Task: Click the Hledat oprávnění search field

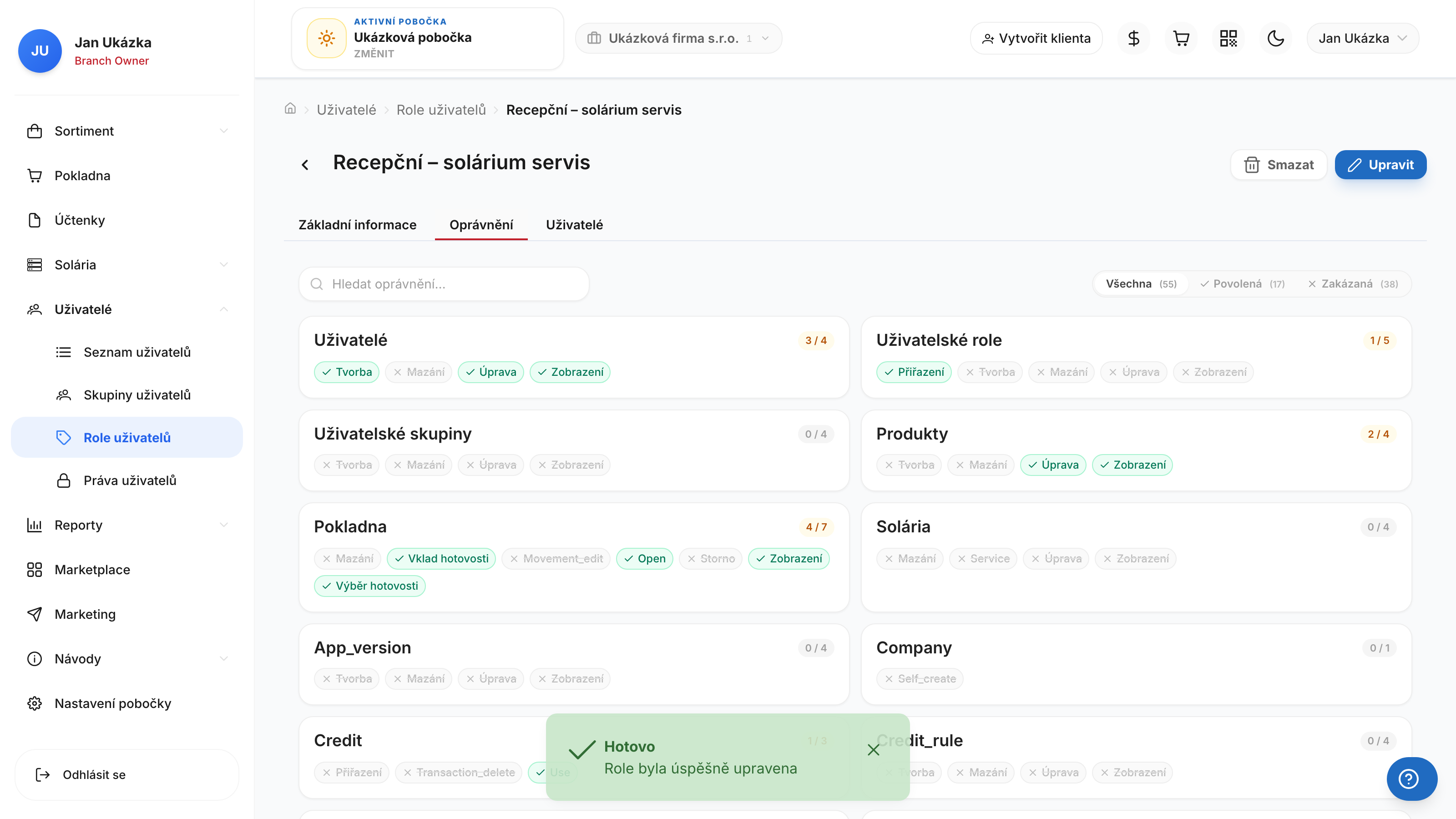Action: coord(444,284)
